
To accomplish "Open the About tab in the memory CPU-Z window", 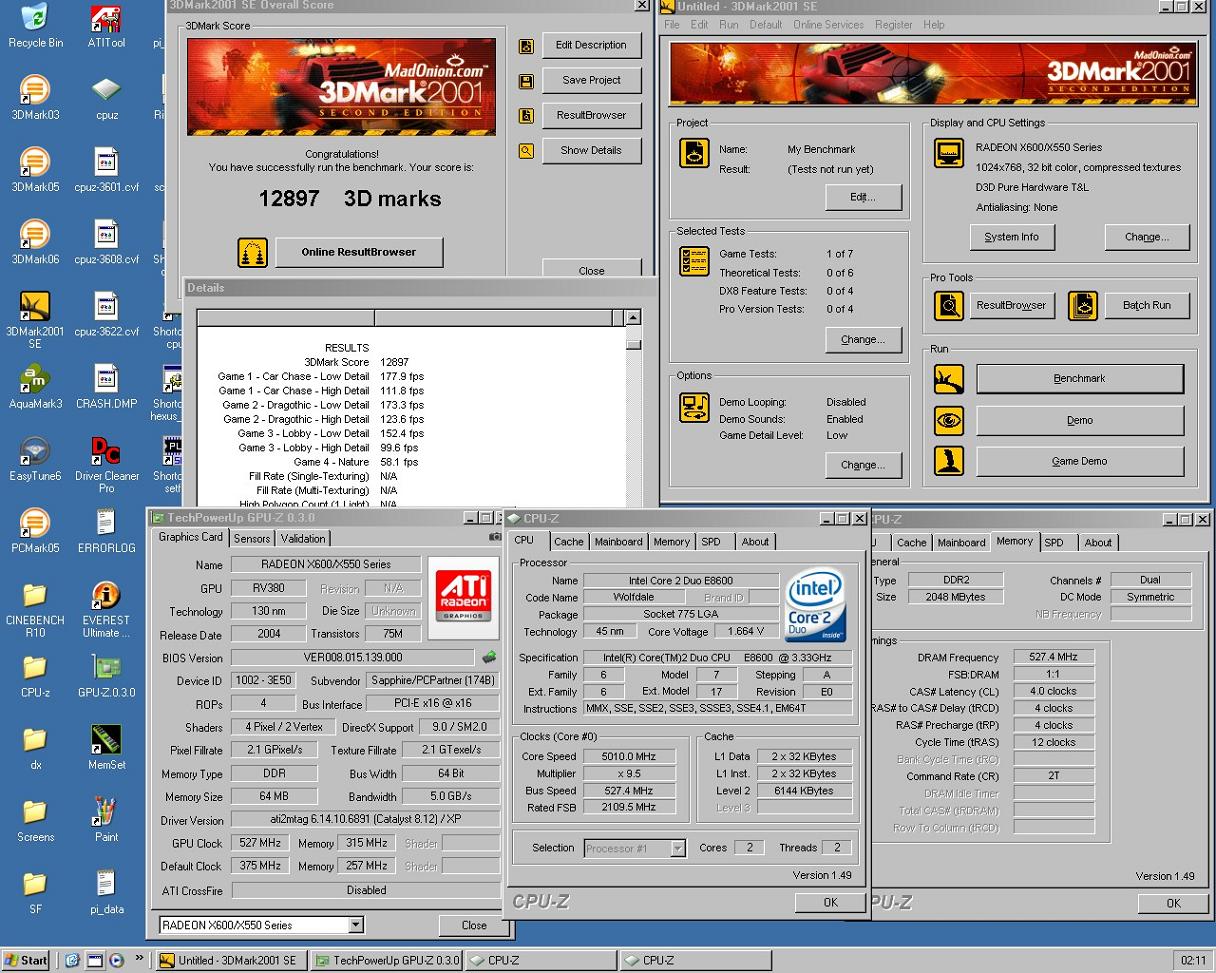I will [x=1098, y=542].
